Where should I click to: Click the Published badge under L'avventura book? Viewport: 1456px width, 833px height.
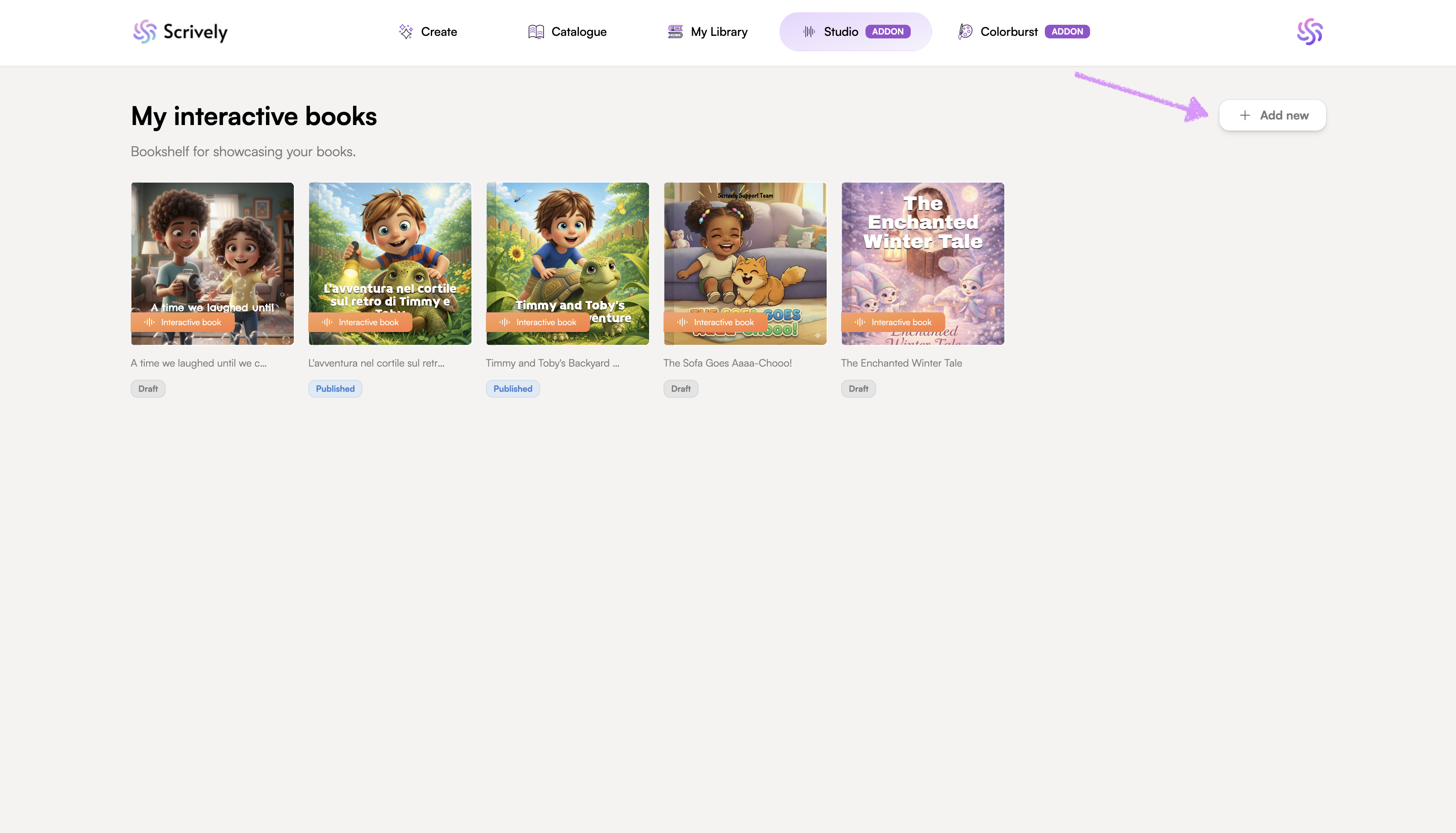click(x=335, y=389)
